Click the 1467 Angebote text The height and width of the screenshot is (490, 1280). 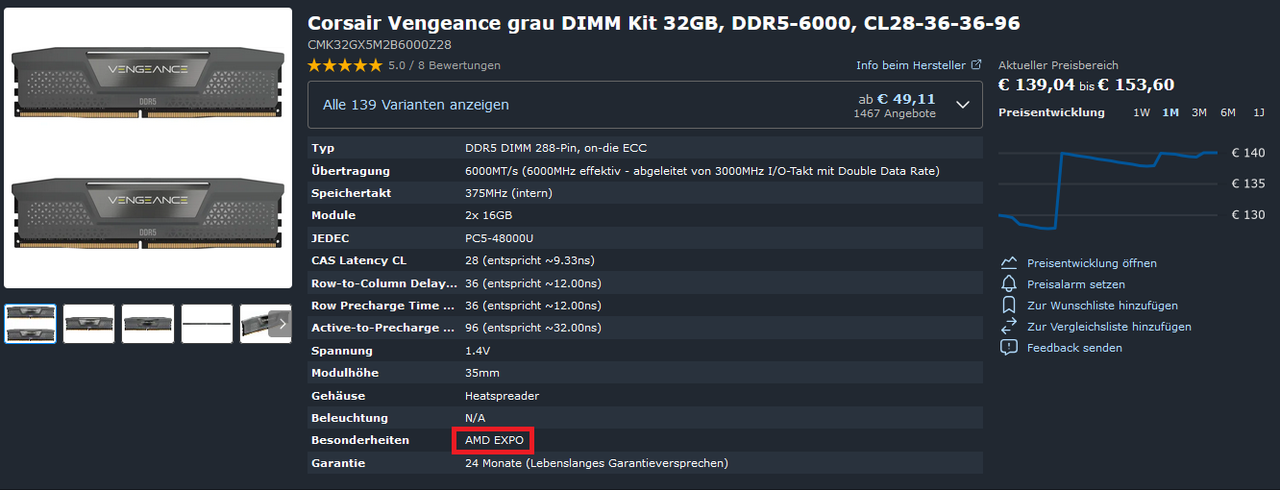click(x=894, y=114)
